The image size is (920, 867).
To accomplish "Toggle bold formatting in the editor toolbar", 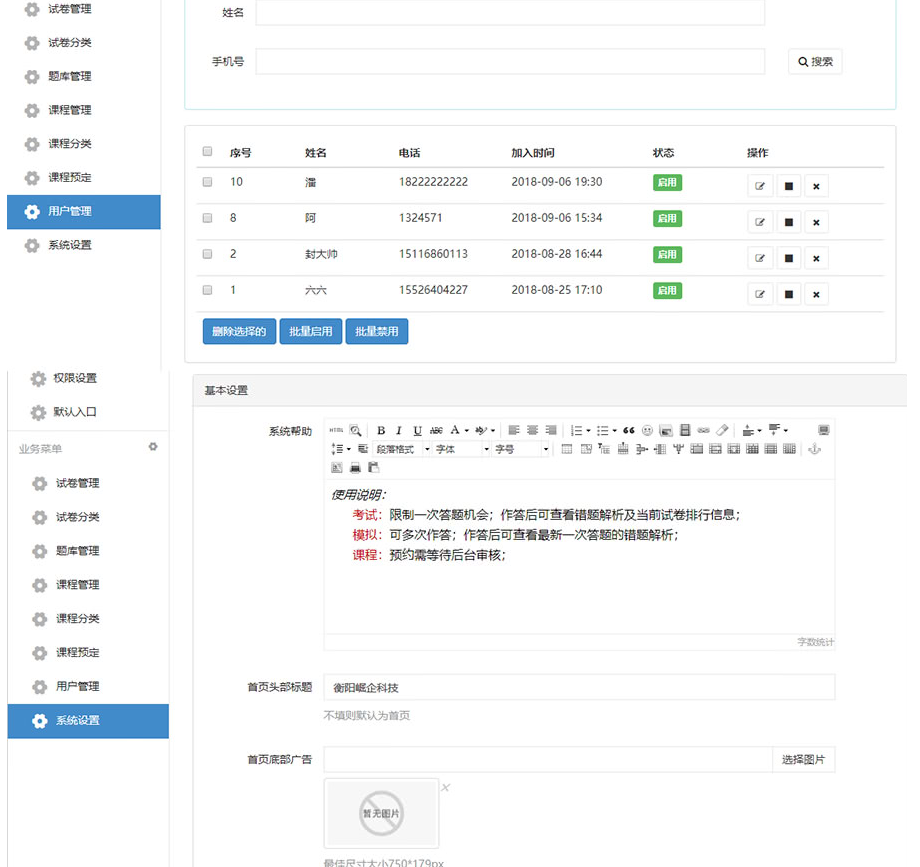I will point(381,430).
